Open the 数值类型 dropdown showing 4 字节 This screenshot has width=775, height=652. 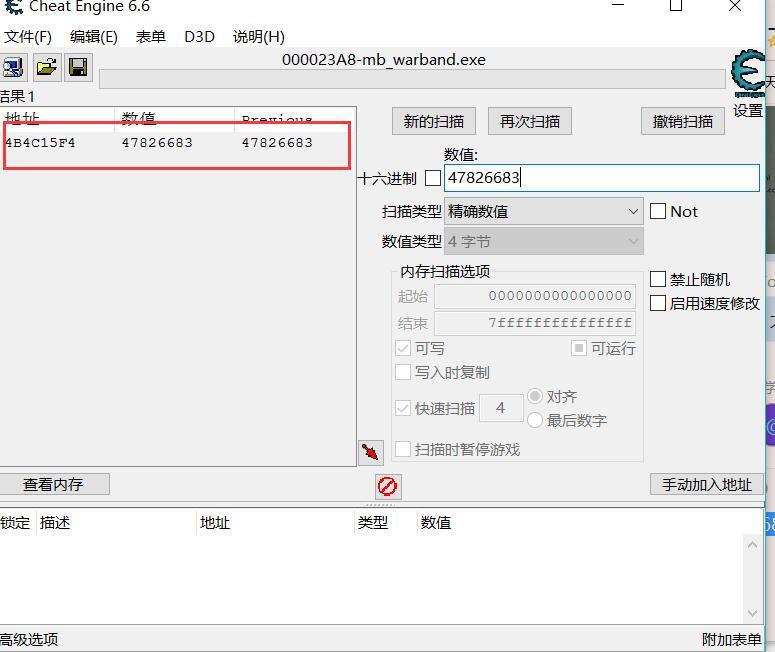click(x=544, y=241)
